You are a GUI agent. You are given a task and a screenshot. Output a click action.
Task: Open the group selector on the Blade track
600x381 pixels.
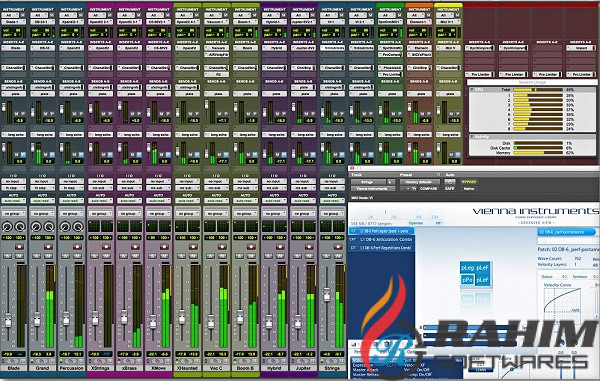pyautogui.click(x=13, y=213)
